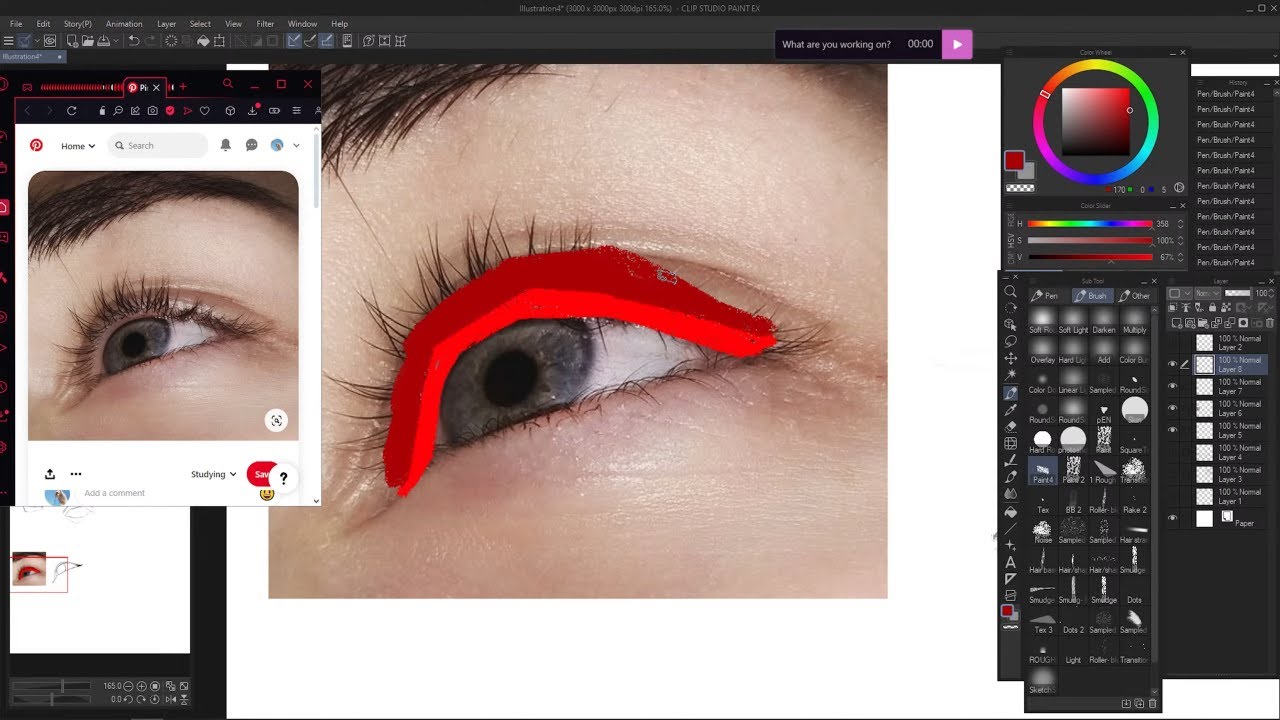Click the visual search icon on pin image
1280x720 pixels.
(x=276, y=420)
